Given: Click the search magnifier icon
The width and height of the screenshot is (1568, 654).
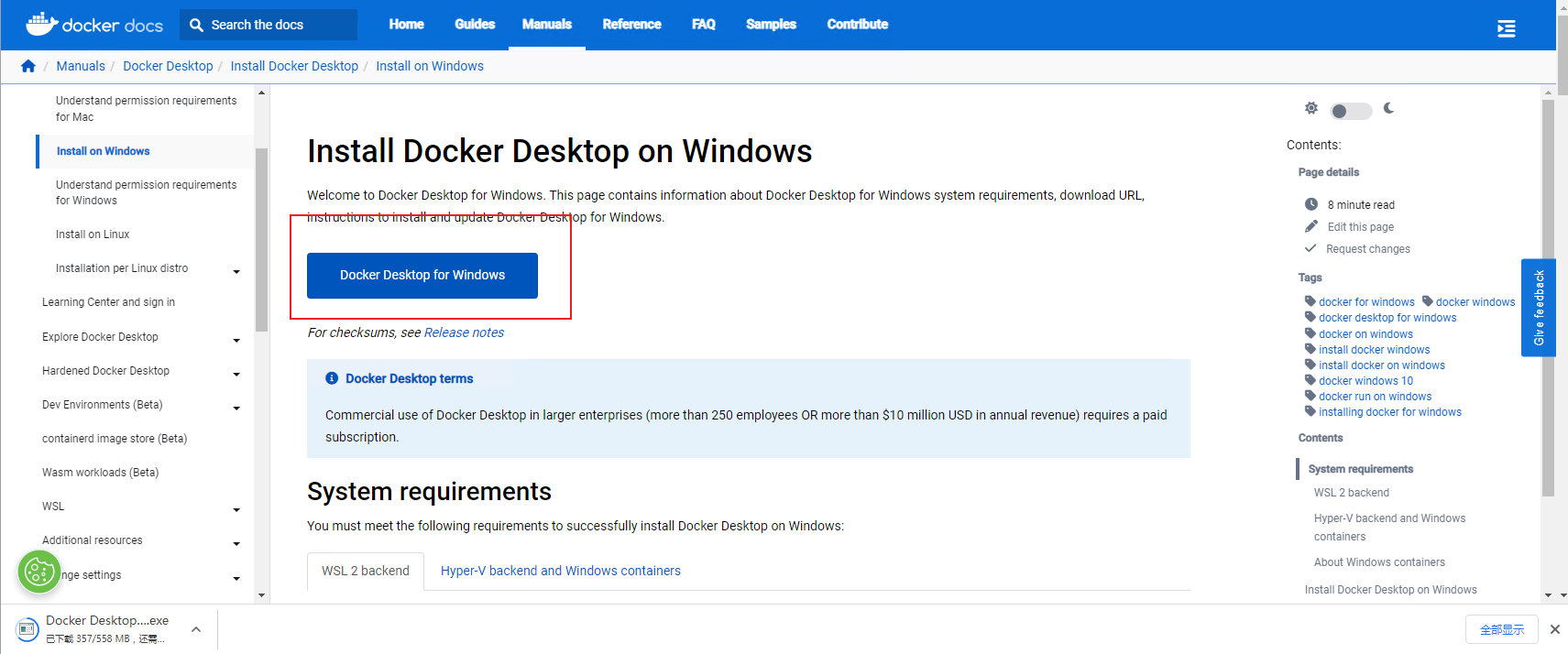Looking at the screenshot, I should pyautogui.click(x=196, y=25).
